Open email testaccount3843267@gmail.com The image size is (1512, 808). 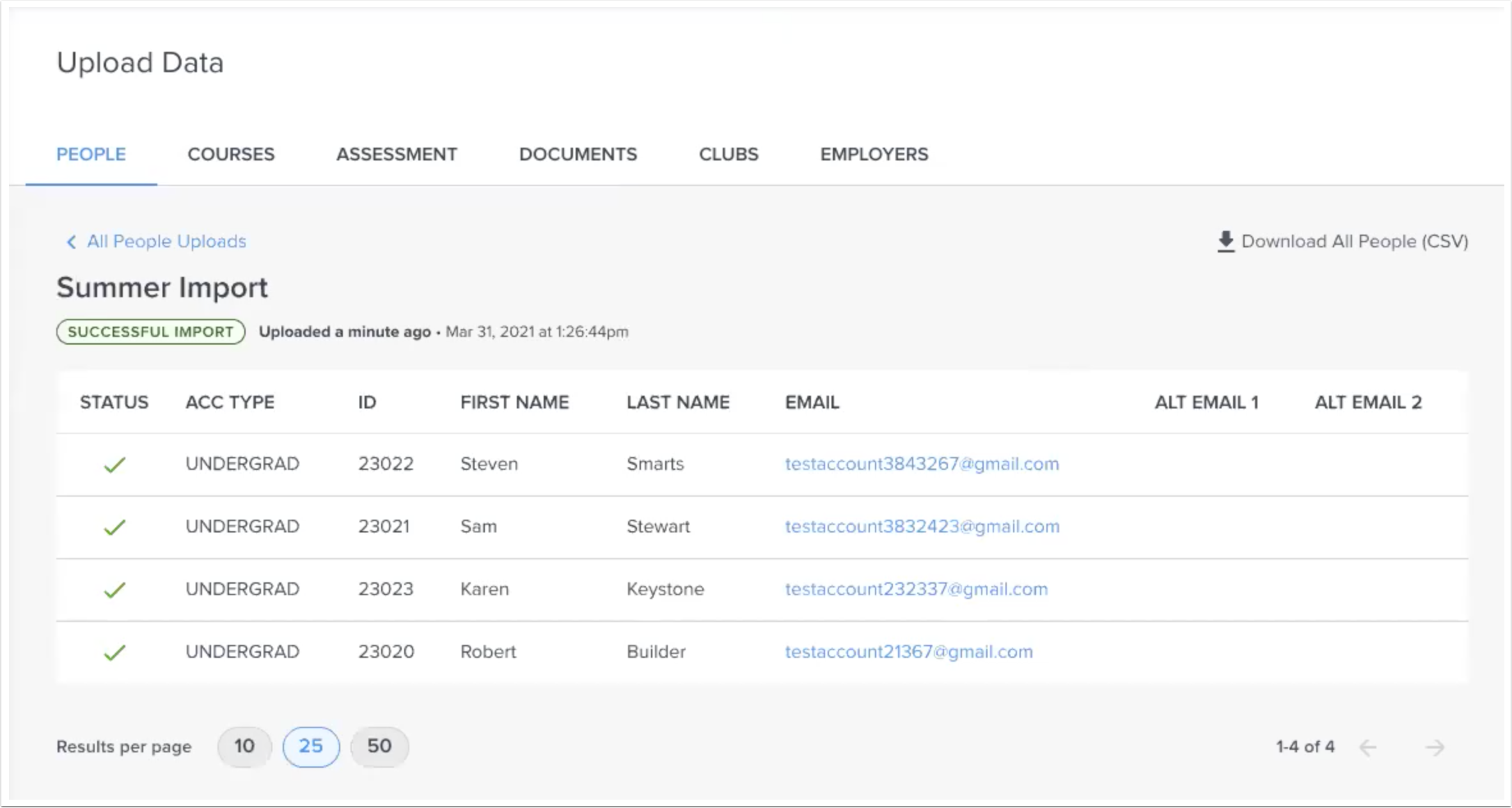922,464
